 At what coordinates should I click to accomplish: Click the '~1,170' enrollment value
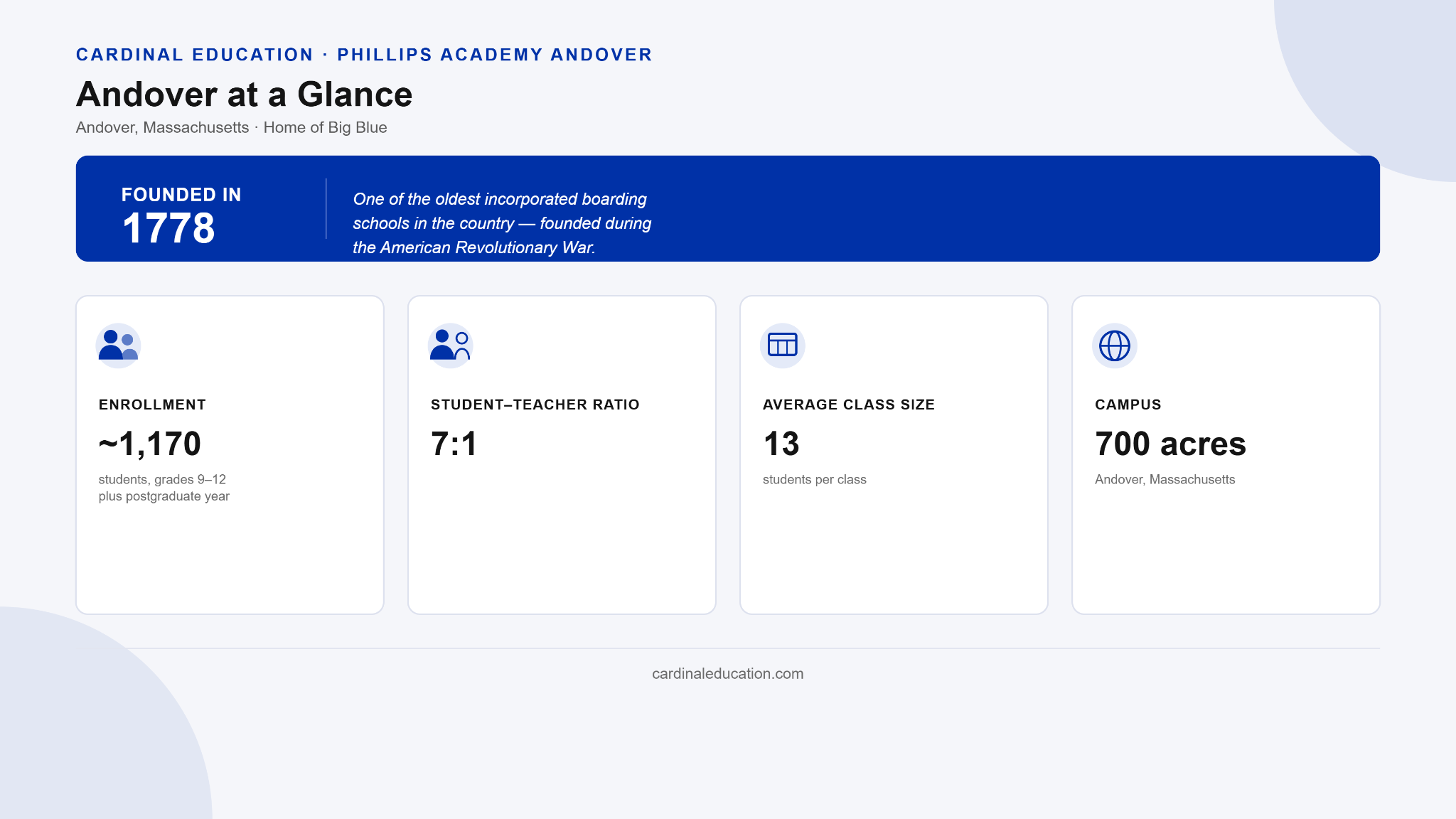click(149, 444)
